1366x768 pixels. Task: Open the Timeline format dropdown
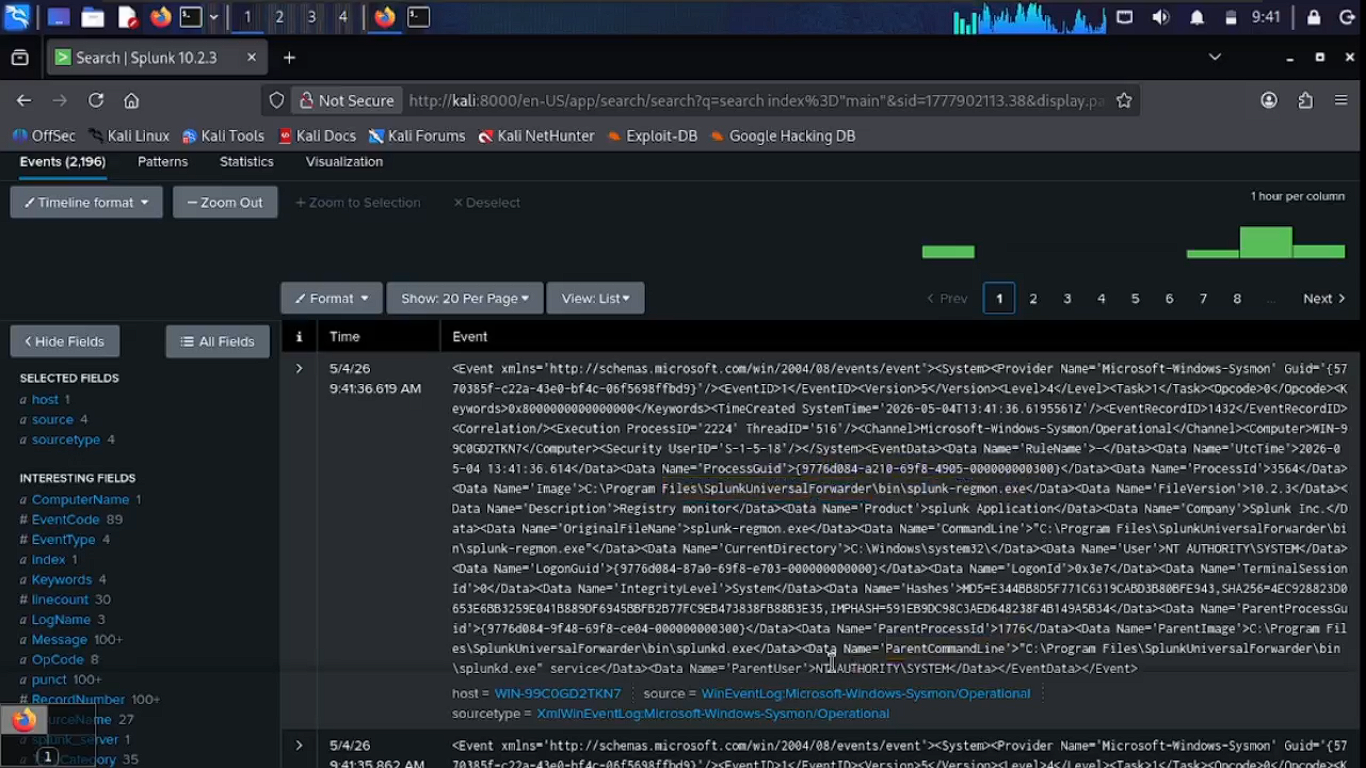(87, 202)
